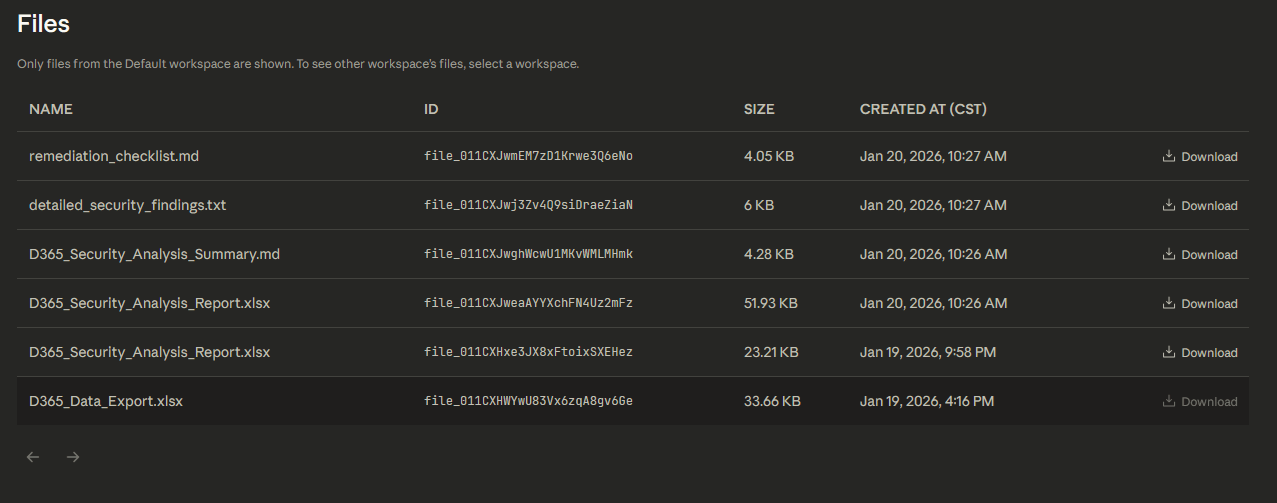
Task: Click the CREATED AT (CST) column header
Action: (x=923, y=109)
